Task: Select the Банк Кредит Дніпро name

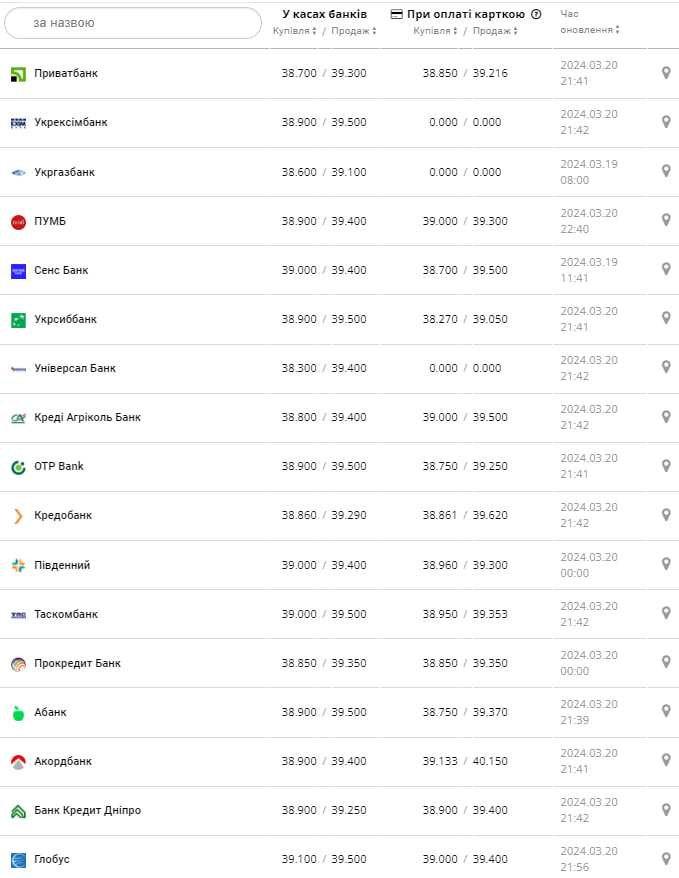Action: click(x=87, y=810)
